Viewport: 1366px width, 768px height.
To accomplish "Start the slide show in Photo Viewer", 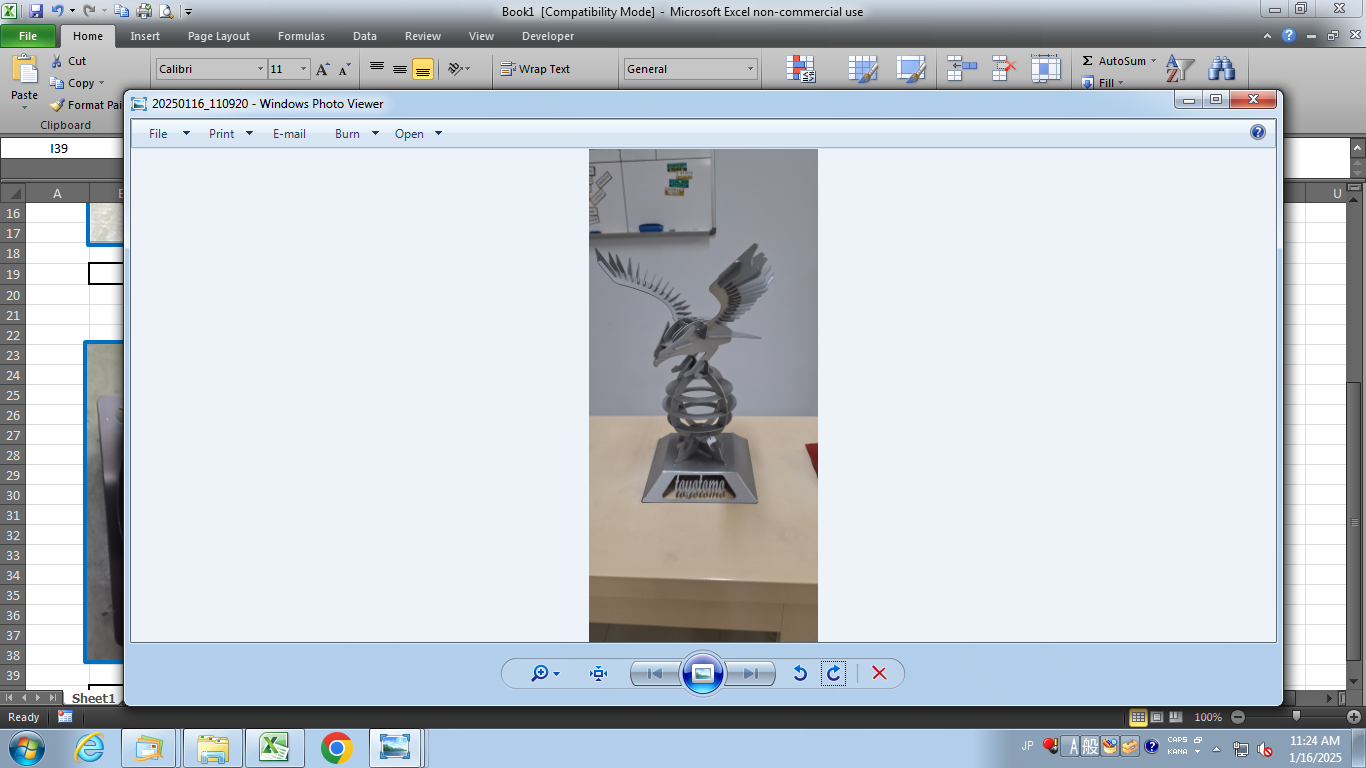I will (702, 673).
